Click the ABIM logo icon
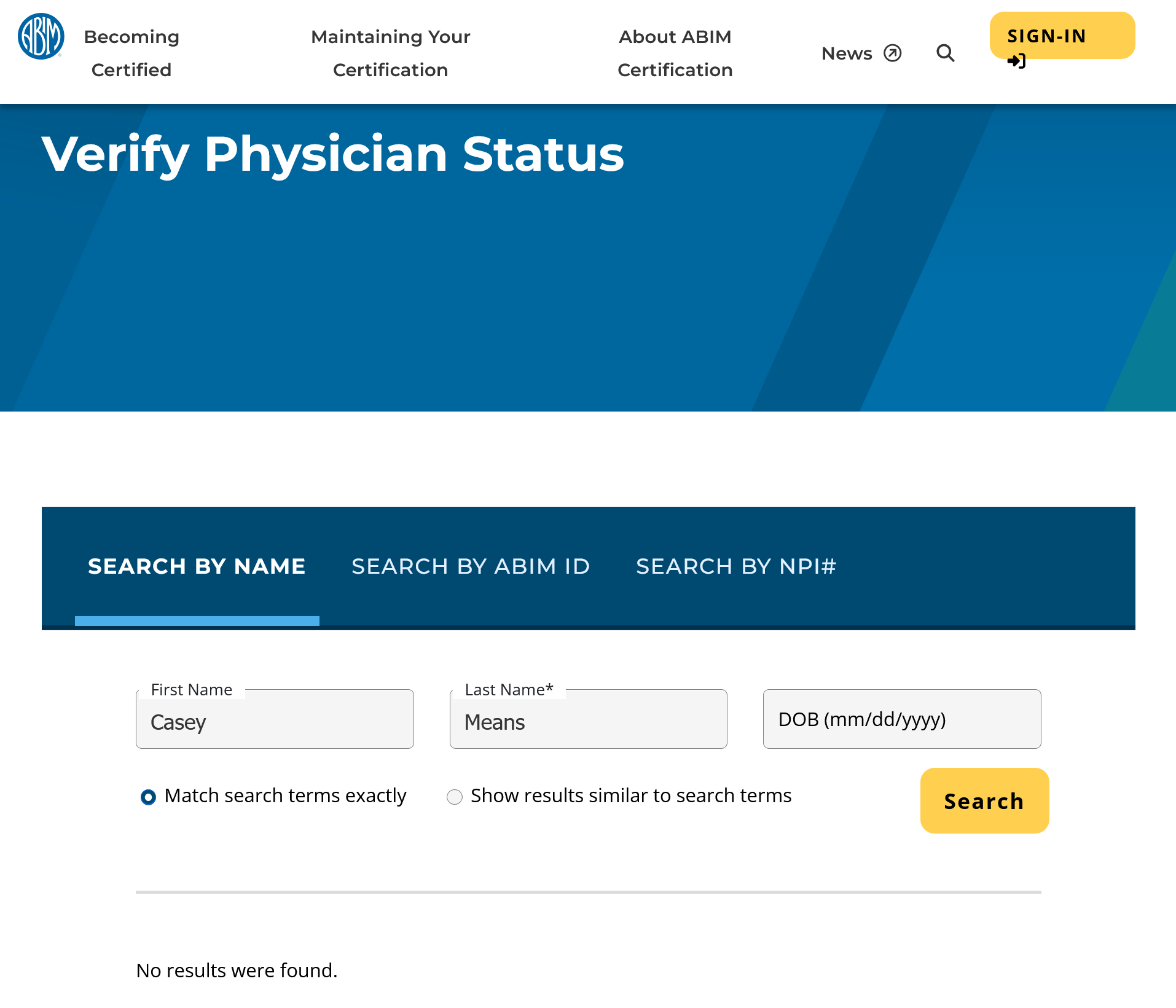The width and height of the screenshot is (1176, 1008). point(41,37)
